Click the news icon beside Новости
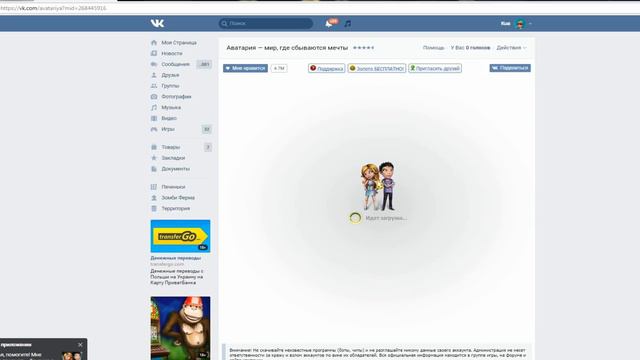Screen dimensions: 640x360 [x=154, y=53]
